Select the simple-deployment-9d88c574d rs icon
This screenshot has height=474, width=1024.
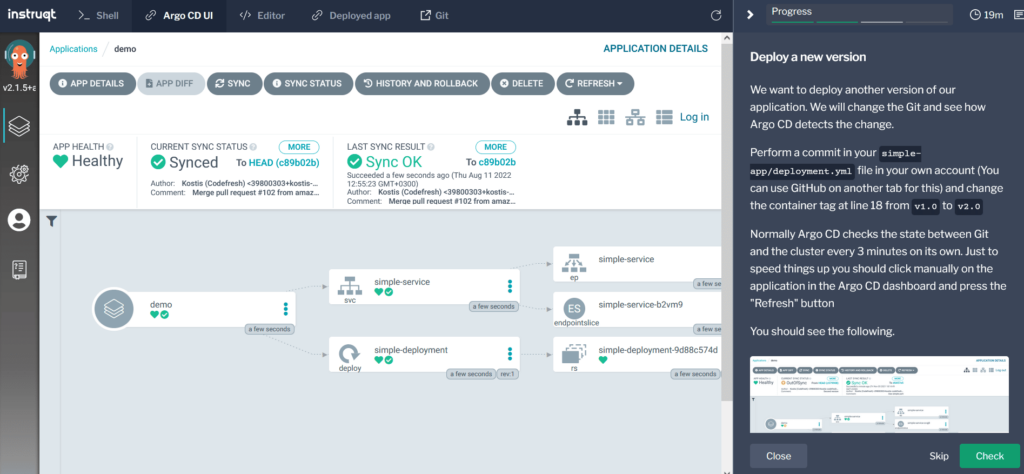(573, 355)
